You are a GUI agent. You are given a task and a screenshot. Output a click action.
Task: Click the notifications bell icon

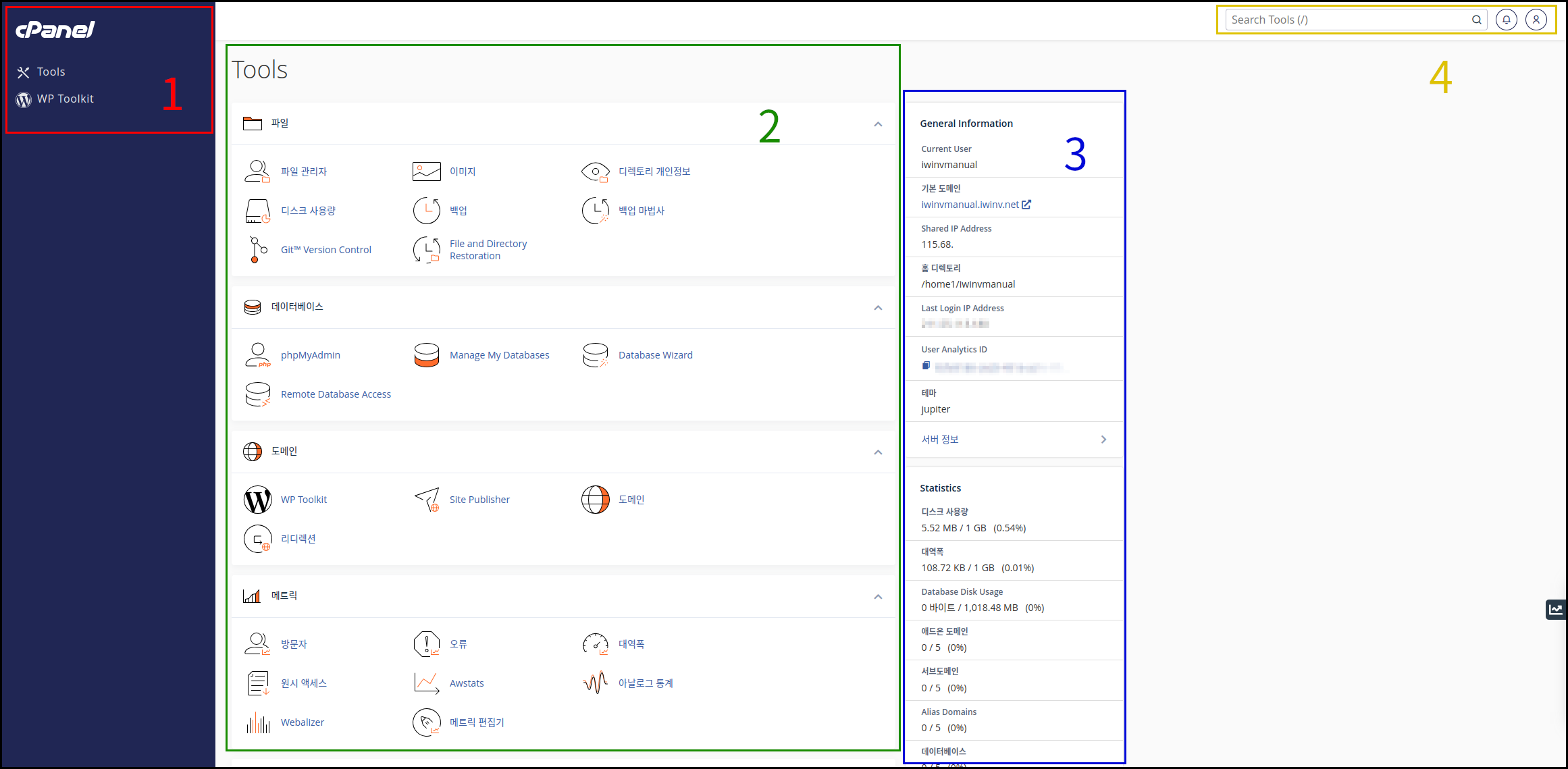point(1506,20)
